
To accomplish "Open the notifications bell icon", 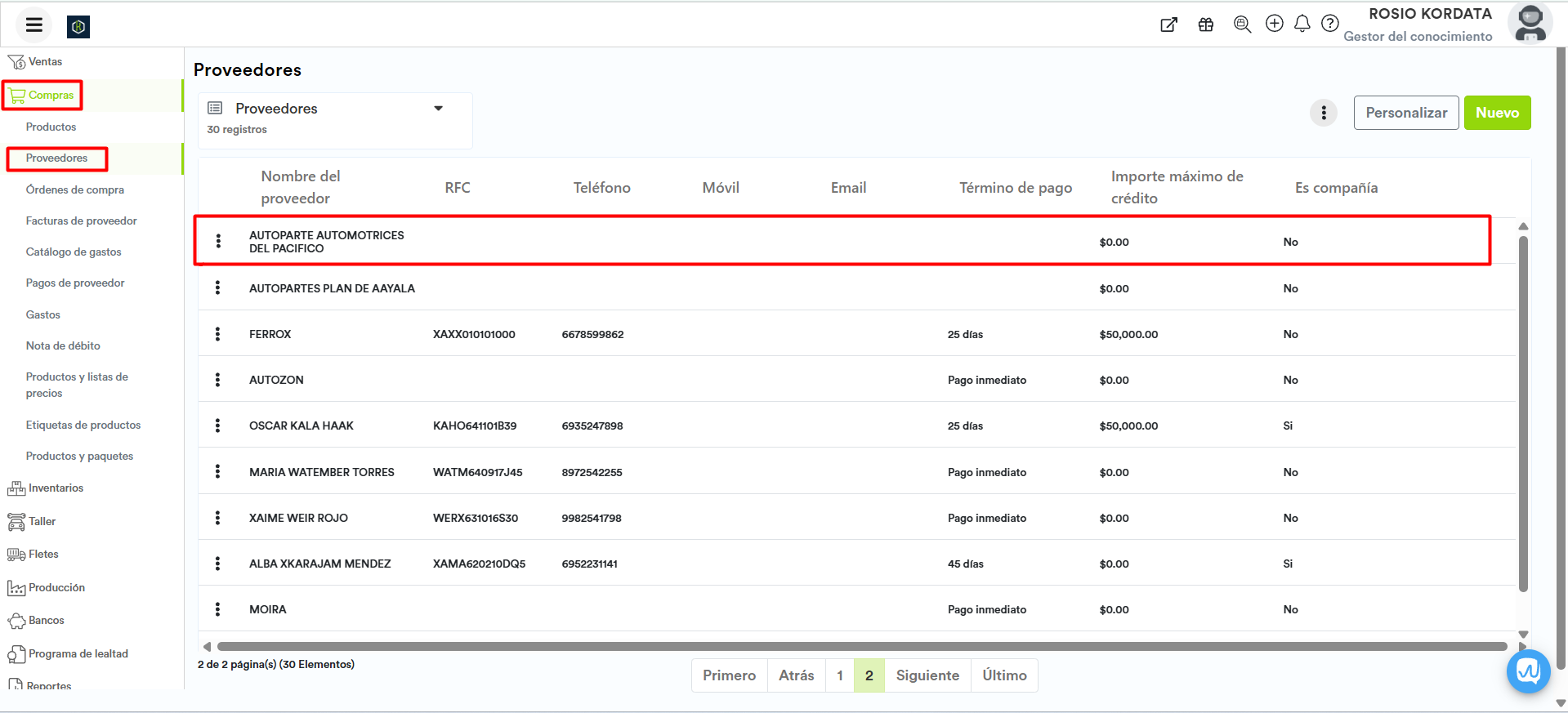I will pyautogui.click(x=1302, y=24).
